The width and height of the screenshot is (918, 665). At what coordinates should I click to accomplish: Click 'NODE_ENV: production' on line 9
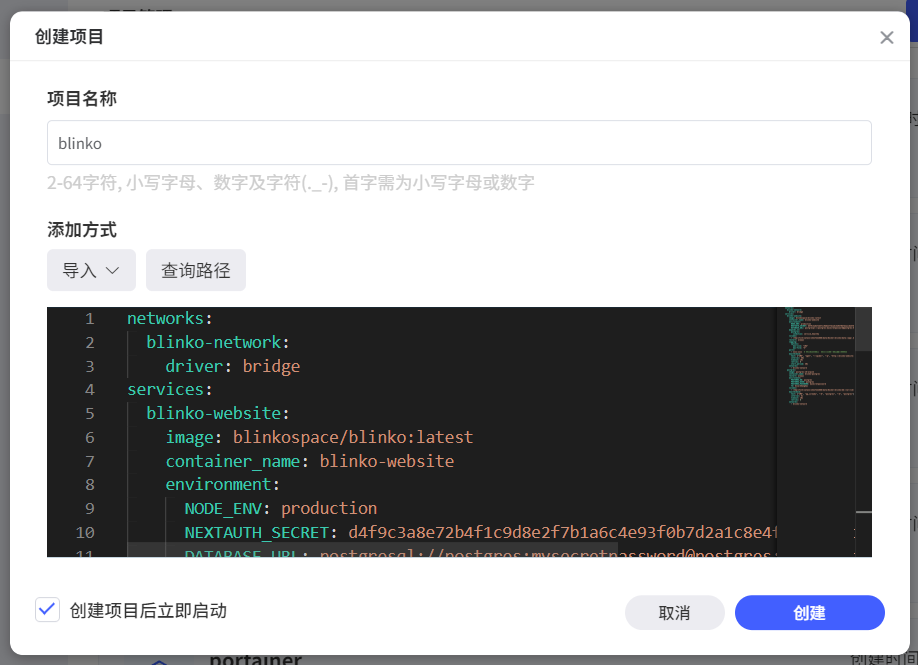tap(280, 509)
